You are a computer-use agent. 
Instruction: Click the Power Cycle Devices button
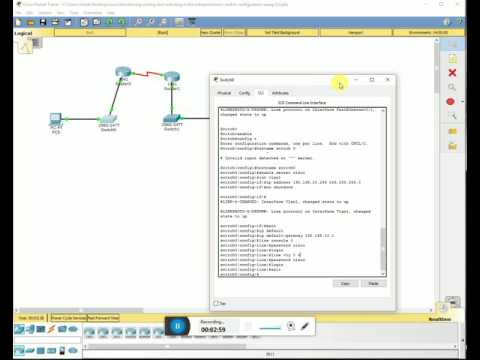pos(69,318)
